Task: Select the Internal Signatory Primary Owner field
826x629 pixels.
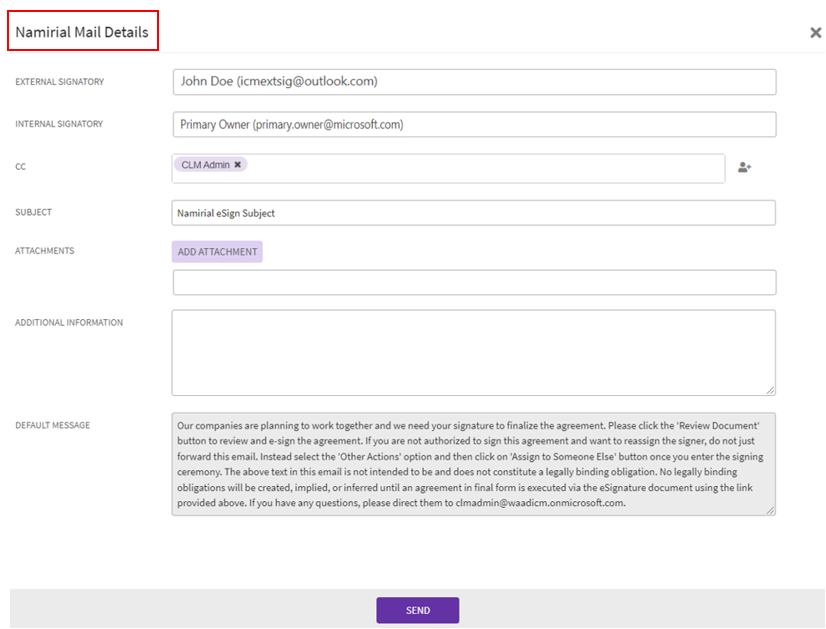Action: click(474, 125)
